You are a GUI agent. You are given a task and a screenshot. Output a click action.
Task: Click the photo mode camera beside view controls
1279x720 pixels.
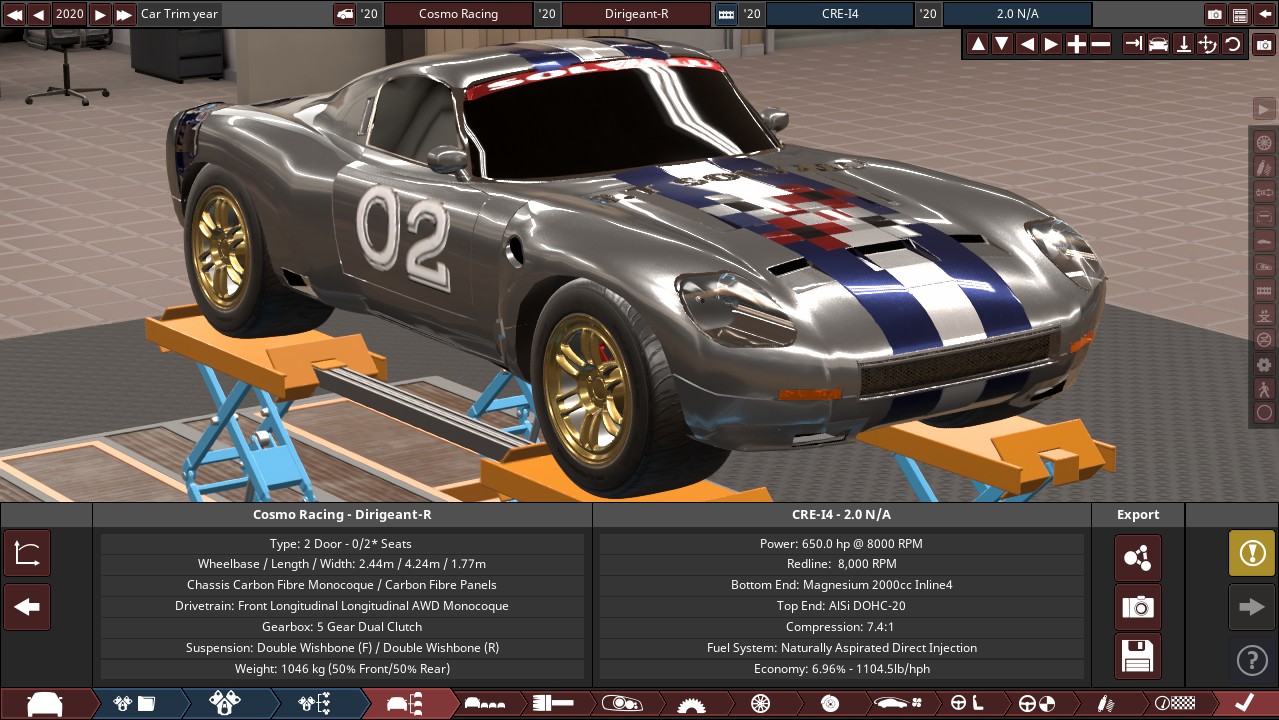[x=1264, y=45]
